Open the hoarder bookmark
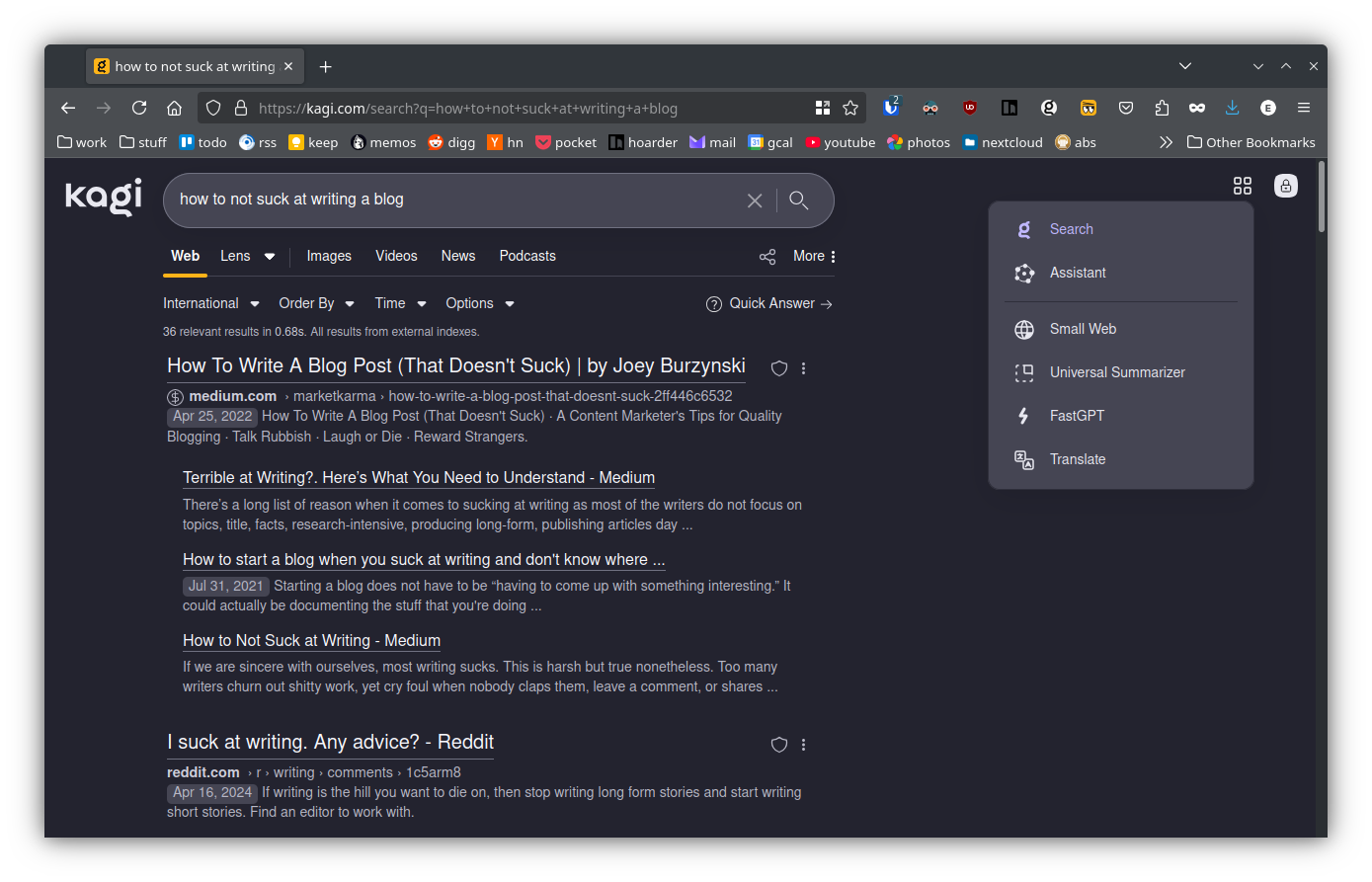Viewport: 1372px width, 882px height. pyautogui.click(x=643, y=142)
